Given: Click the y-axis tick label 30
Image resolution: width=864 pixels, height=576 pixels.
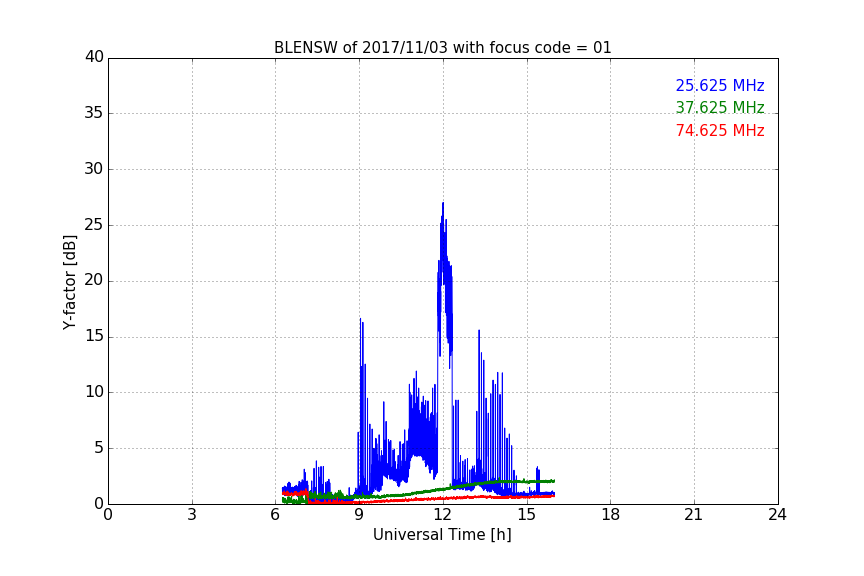Looking at the screenshot, I should pyautogui.click(x=94, y=169).
